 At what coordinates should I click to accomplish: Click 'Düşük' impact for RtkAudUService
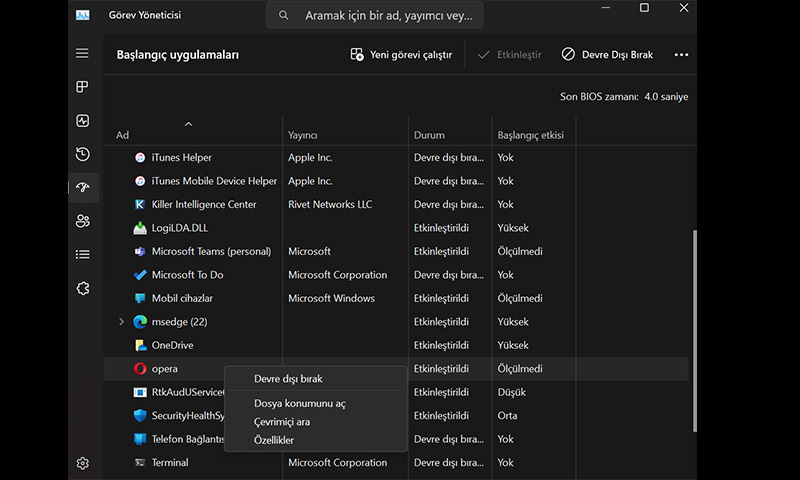coord(511,392)
